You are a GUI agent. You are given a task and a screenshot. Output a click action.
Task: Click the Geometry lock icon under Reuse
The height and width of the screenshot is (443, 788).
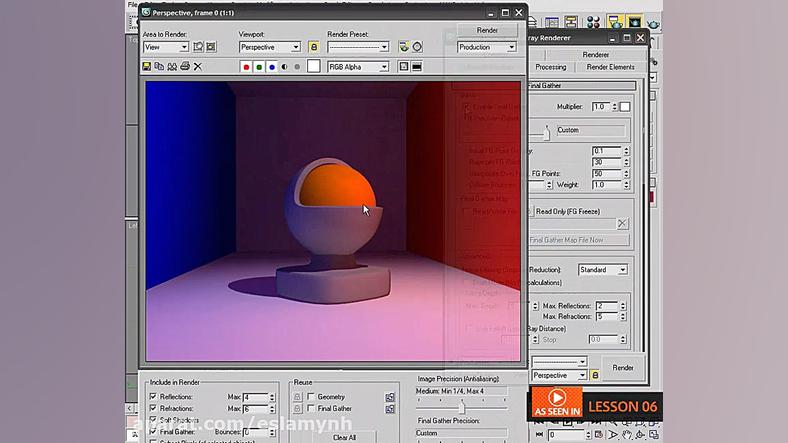point(297,397)
